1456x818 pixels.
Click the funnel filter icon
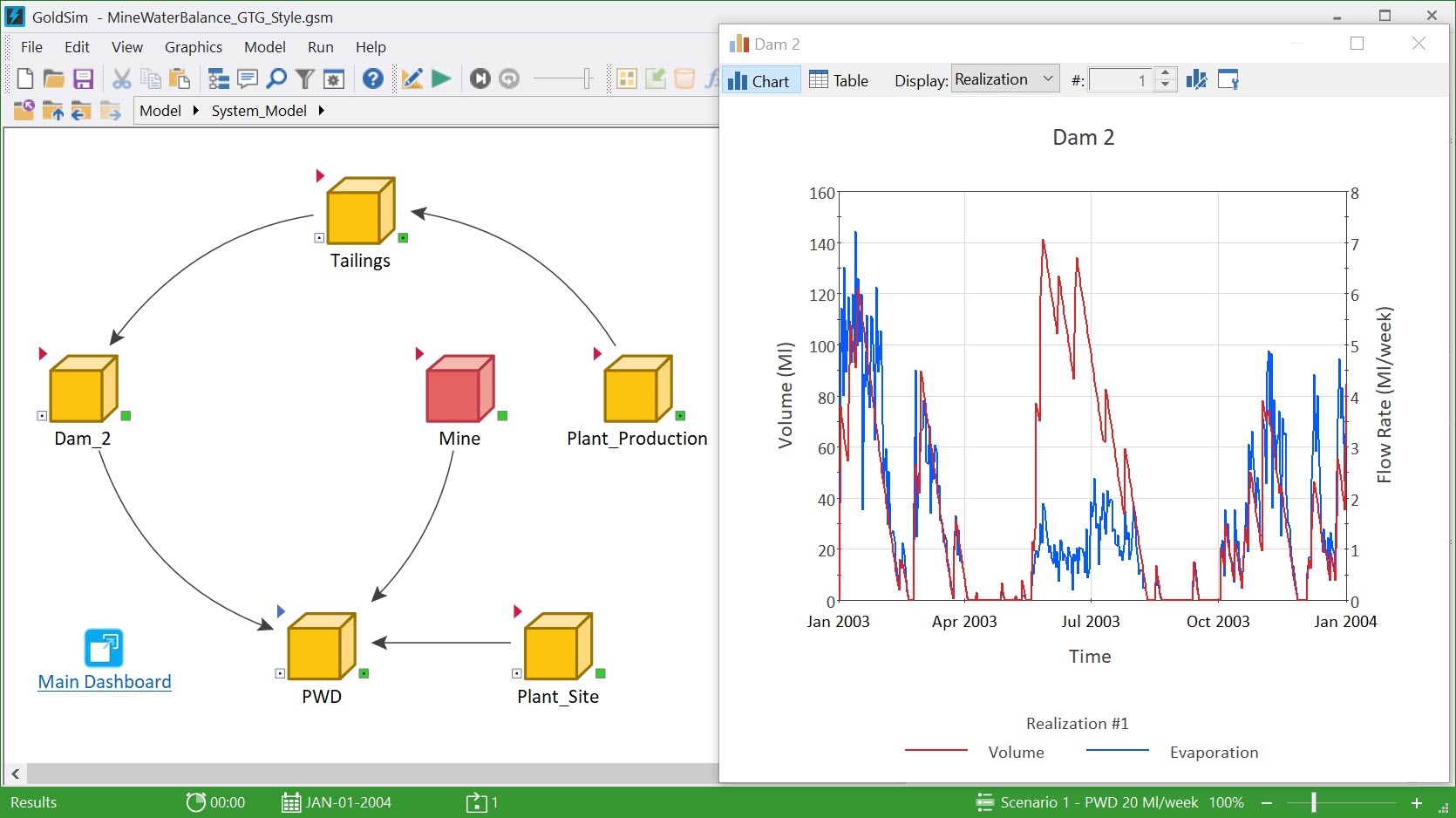click(x=304, y=79)
